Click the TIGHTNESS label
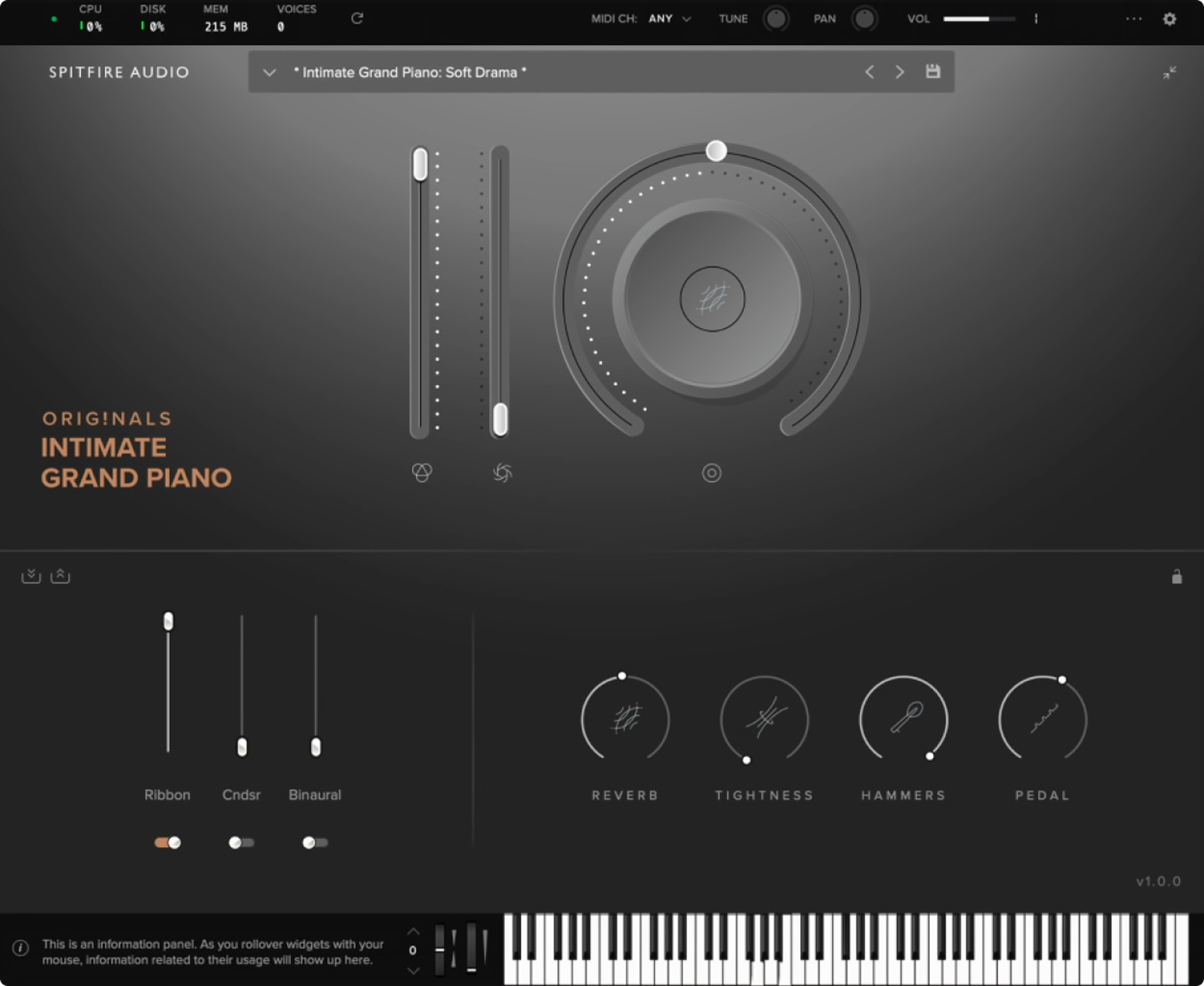1204x986 pixels. coord(764,795)
